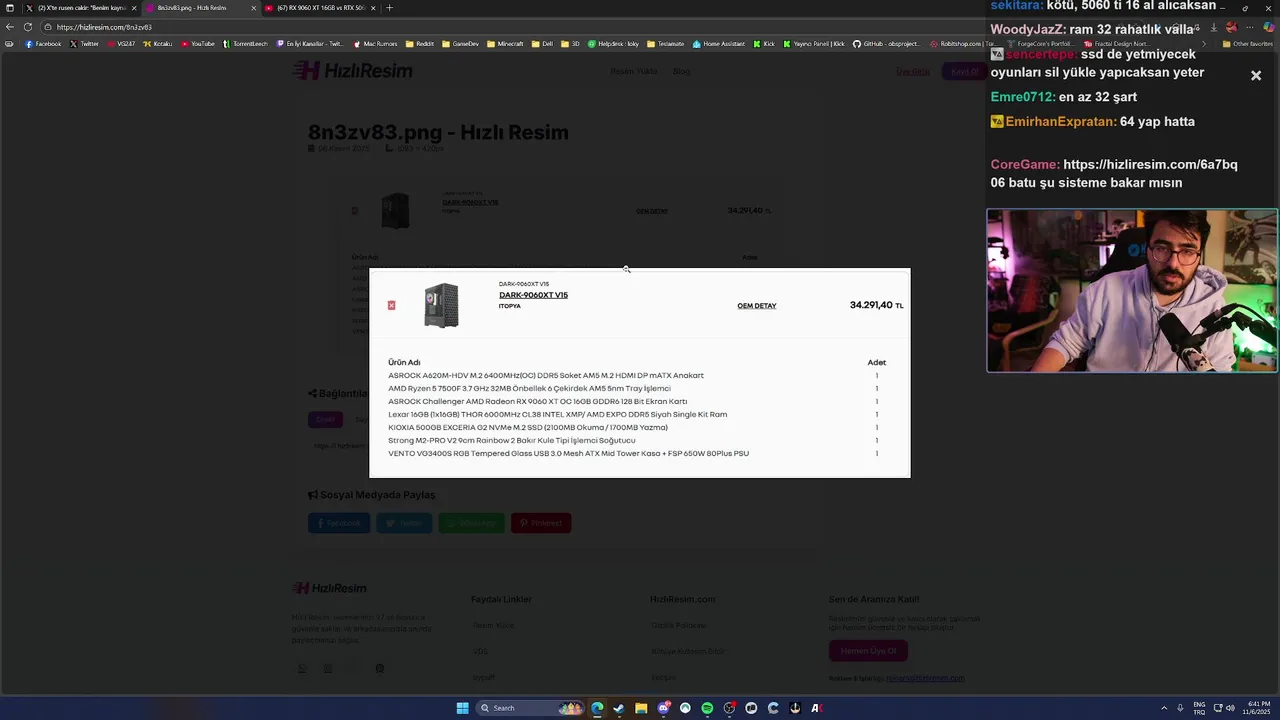Open Steam from the taskbar

[619, 708]
